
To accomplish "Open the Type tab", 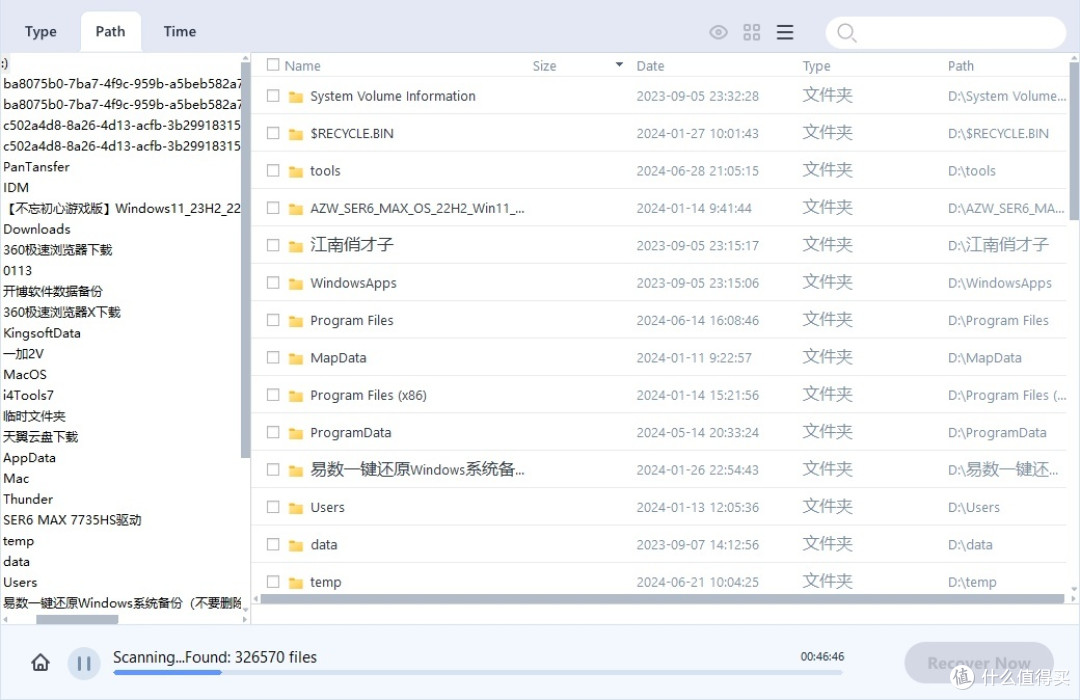I will 41,32.
